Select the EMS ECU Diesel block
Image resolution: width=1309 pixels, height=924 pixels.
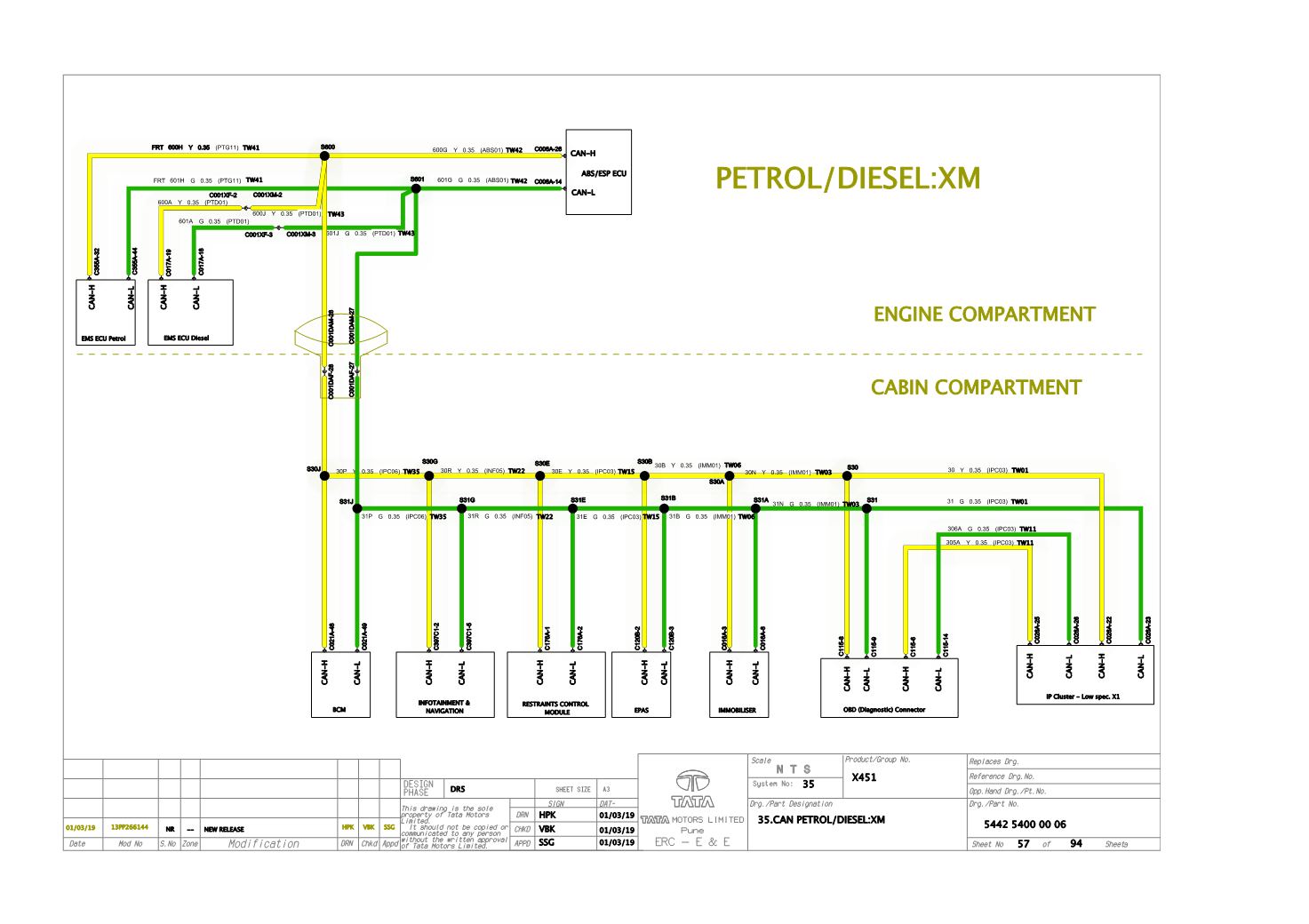(190, 312)
